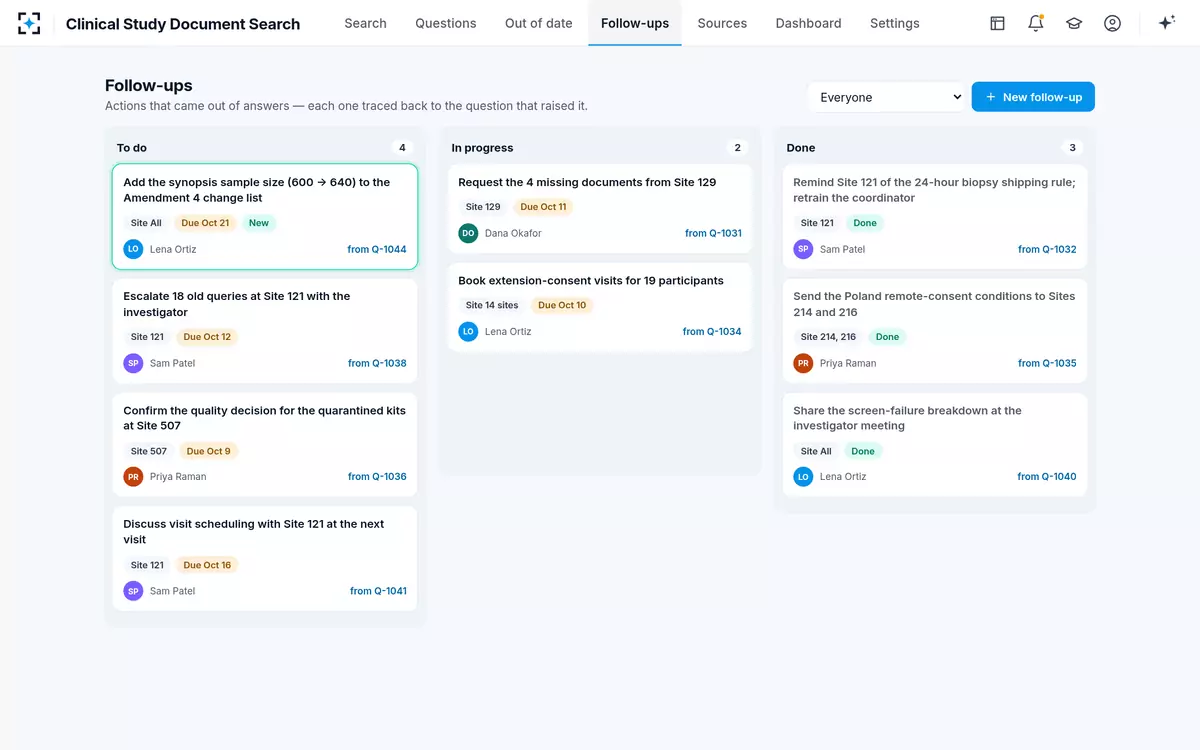The height and width of the screenshot is (750, 1200).
Task: Open the from Q-1036 link
Action: click(x=377, y=477)
